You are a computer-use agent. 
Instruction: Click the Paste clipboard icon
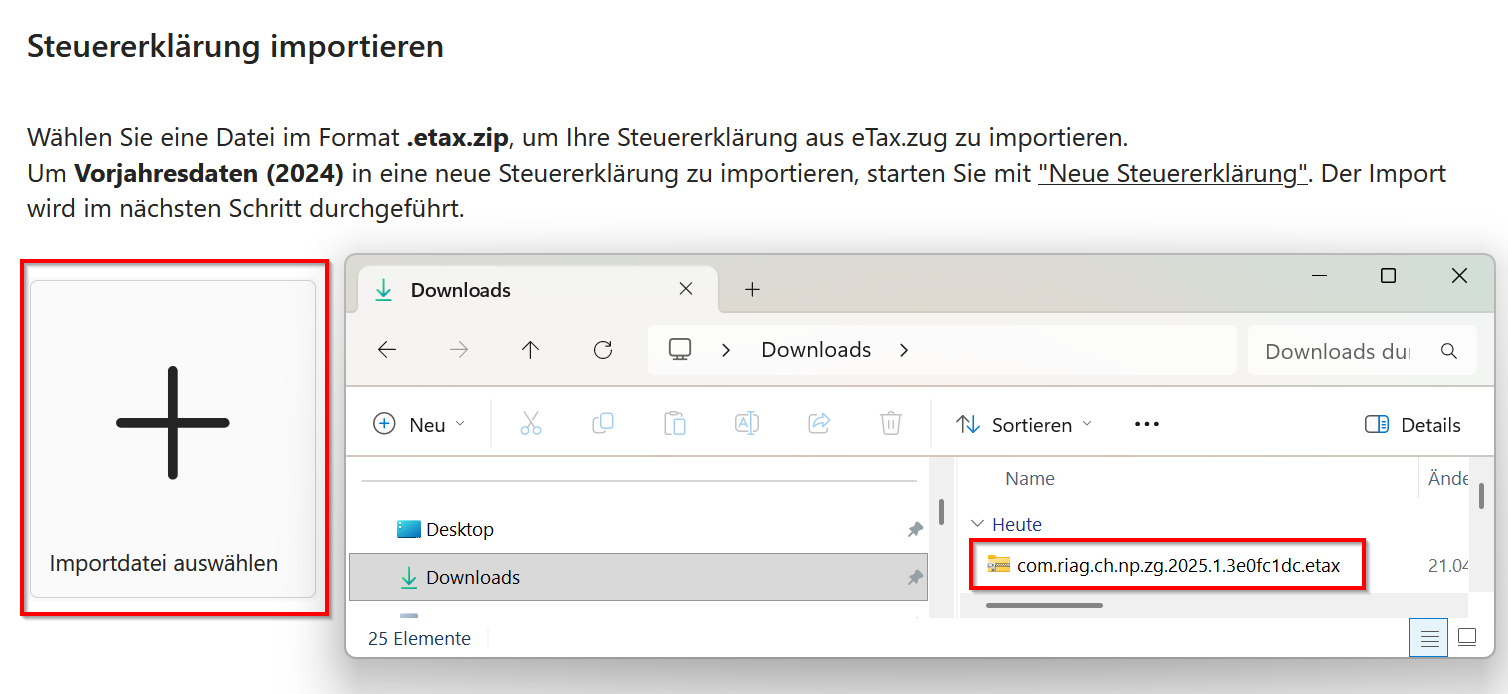click(x=675, y=424)
